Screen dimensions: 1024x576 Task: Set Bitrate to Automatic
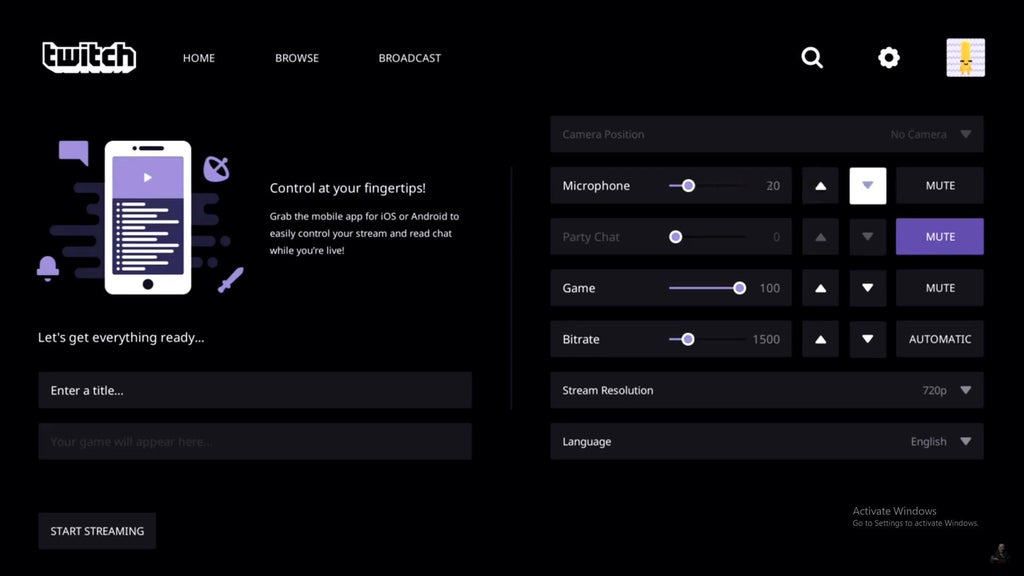tap(939, 339)
